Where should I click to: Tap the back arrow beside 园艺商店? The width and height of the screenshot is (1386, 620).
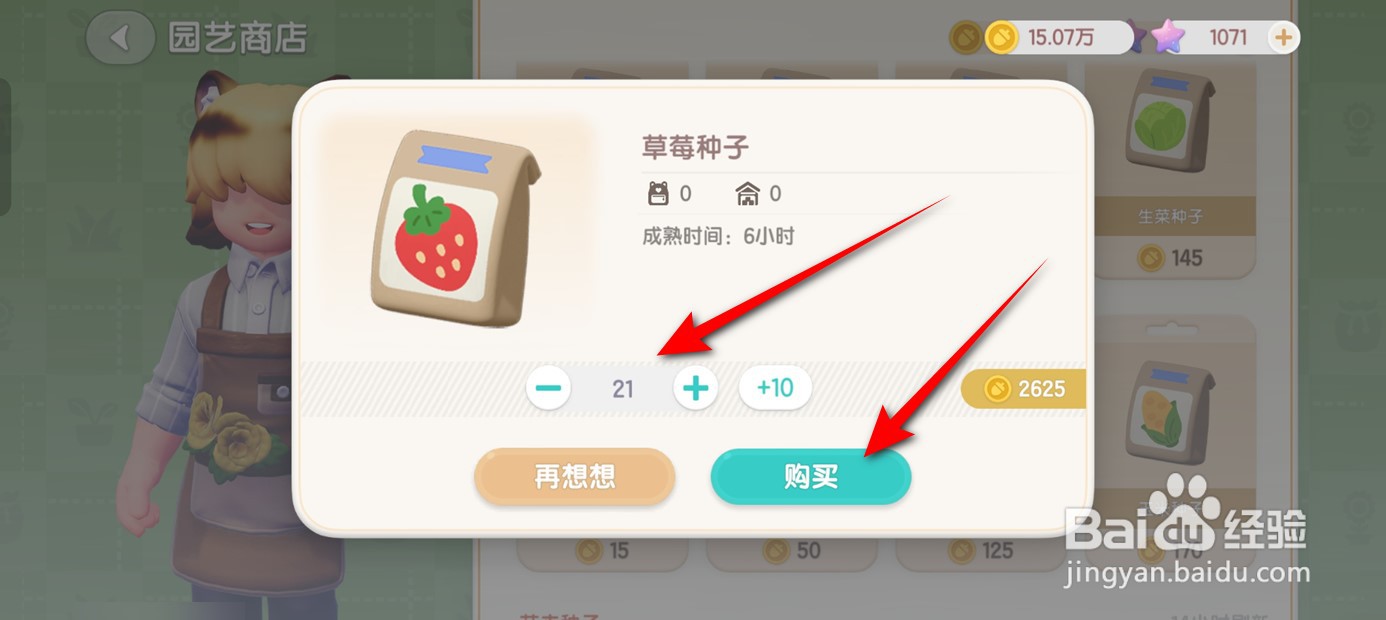(120, 38)
